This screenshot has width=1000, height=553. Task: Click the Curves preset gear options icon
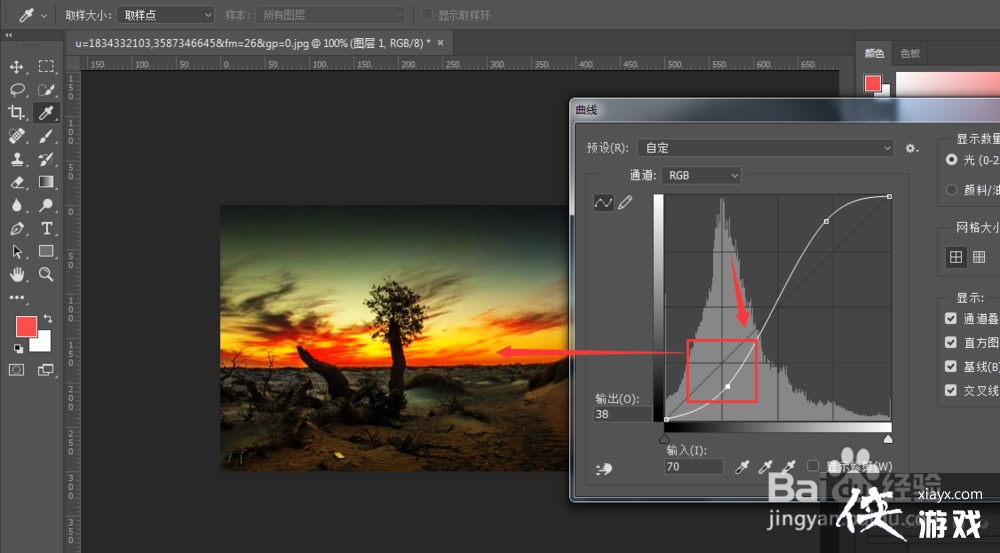click(911, 148)
